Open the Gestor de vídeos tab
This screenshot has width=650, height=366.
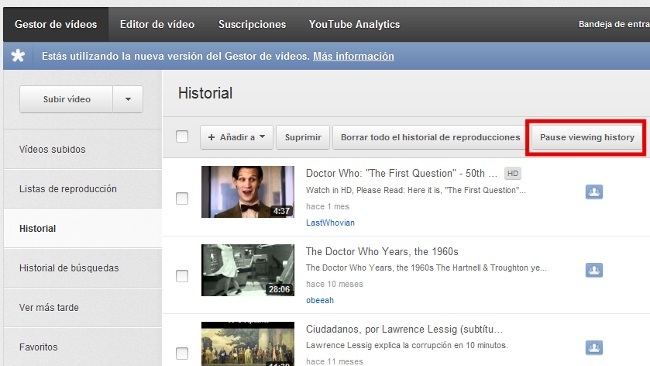56,24
